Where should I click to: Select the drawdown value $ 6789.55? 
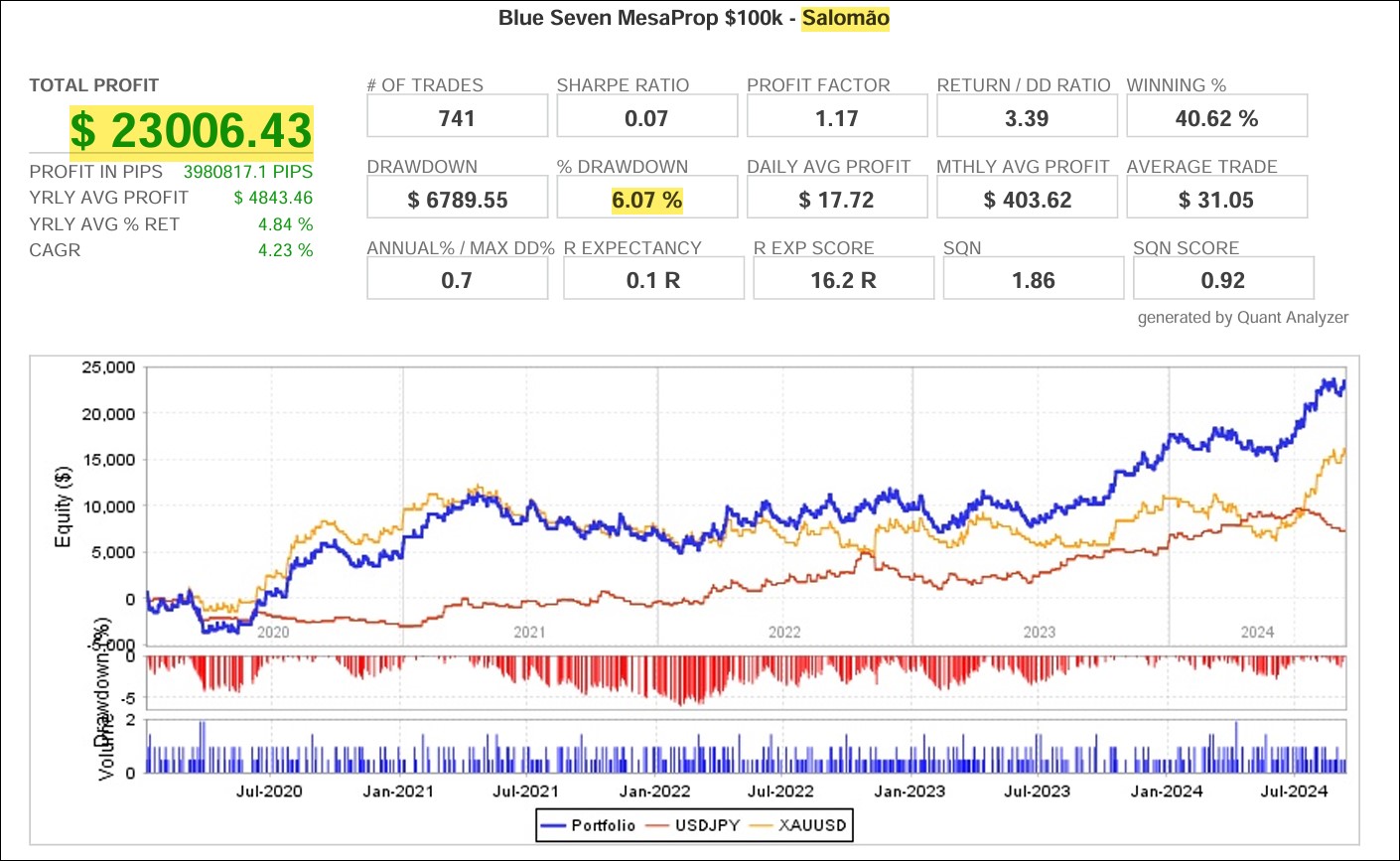pyautogui.click(x=458, y=200)
